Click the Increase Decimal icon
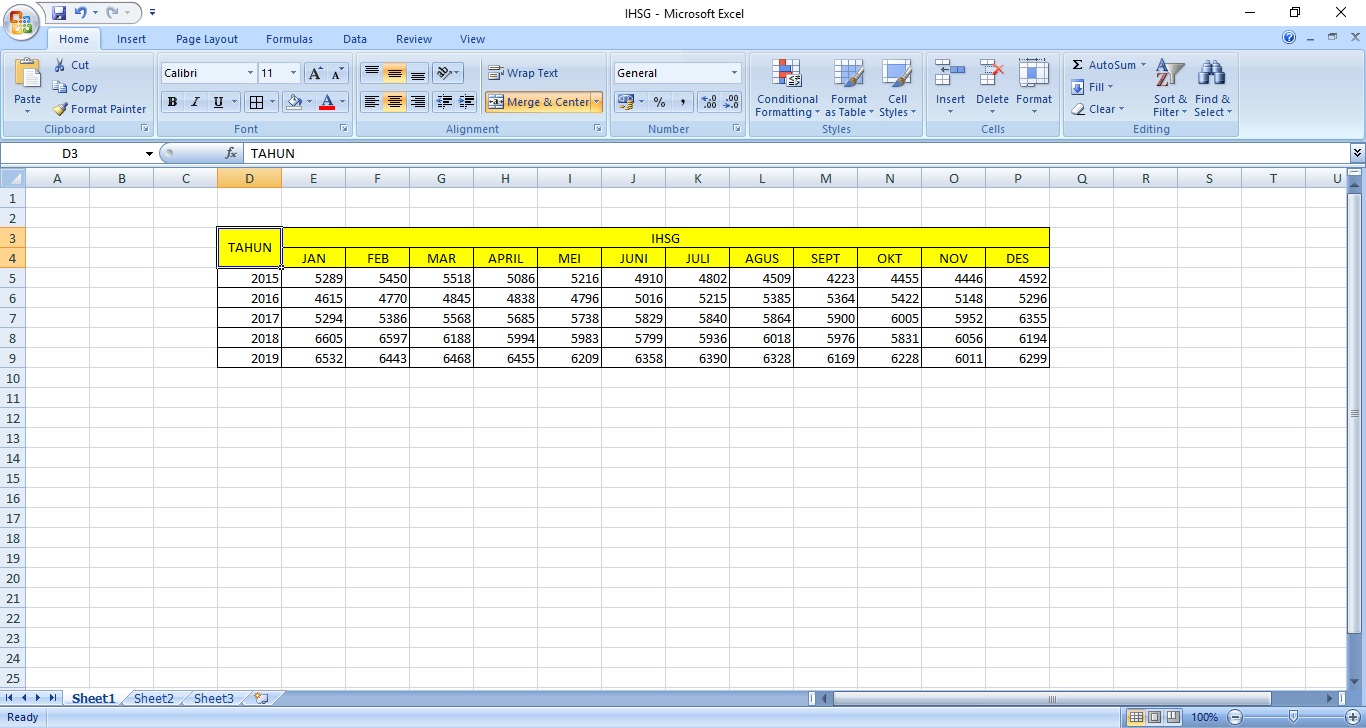 709,102
